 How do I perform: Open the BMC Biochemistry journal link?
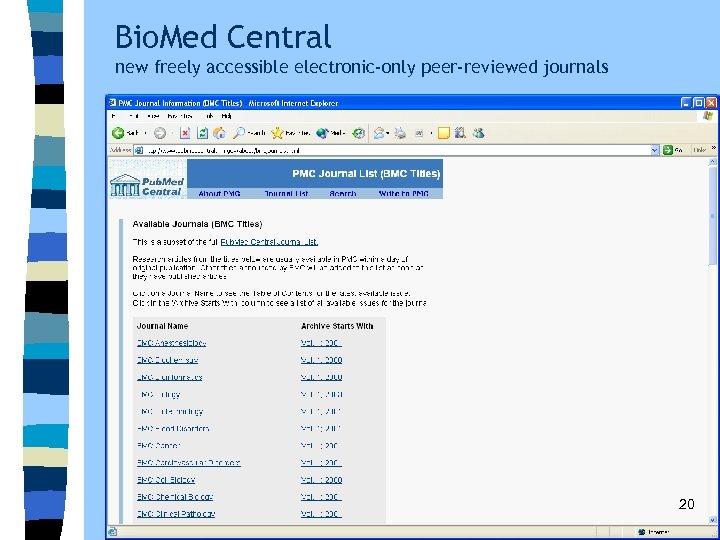[168, 360]
